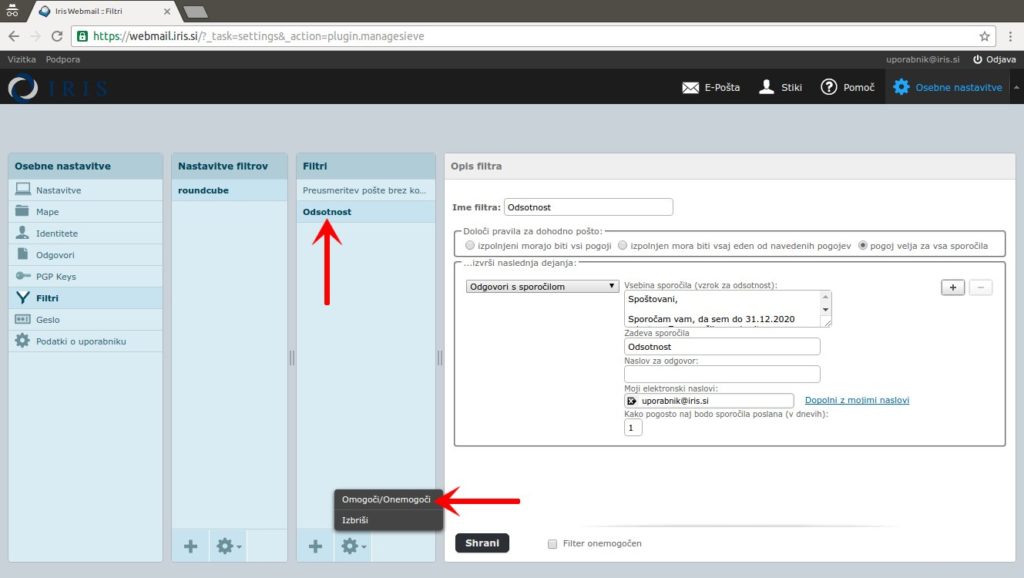Open the Stiki contacts icon

[x=767, y=87]
